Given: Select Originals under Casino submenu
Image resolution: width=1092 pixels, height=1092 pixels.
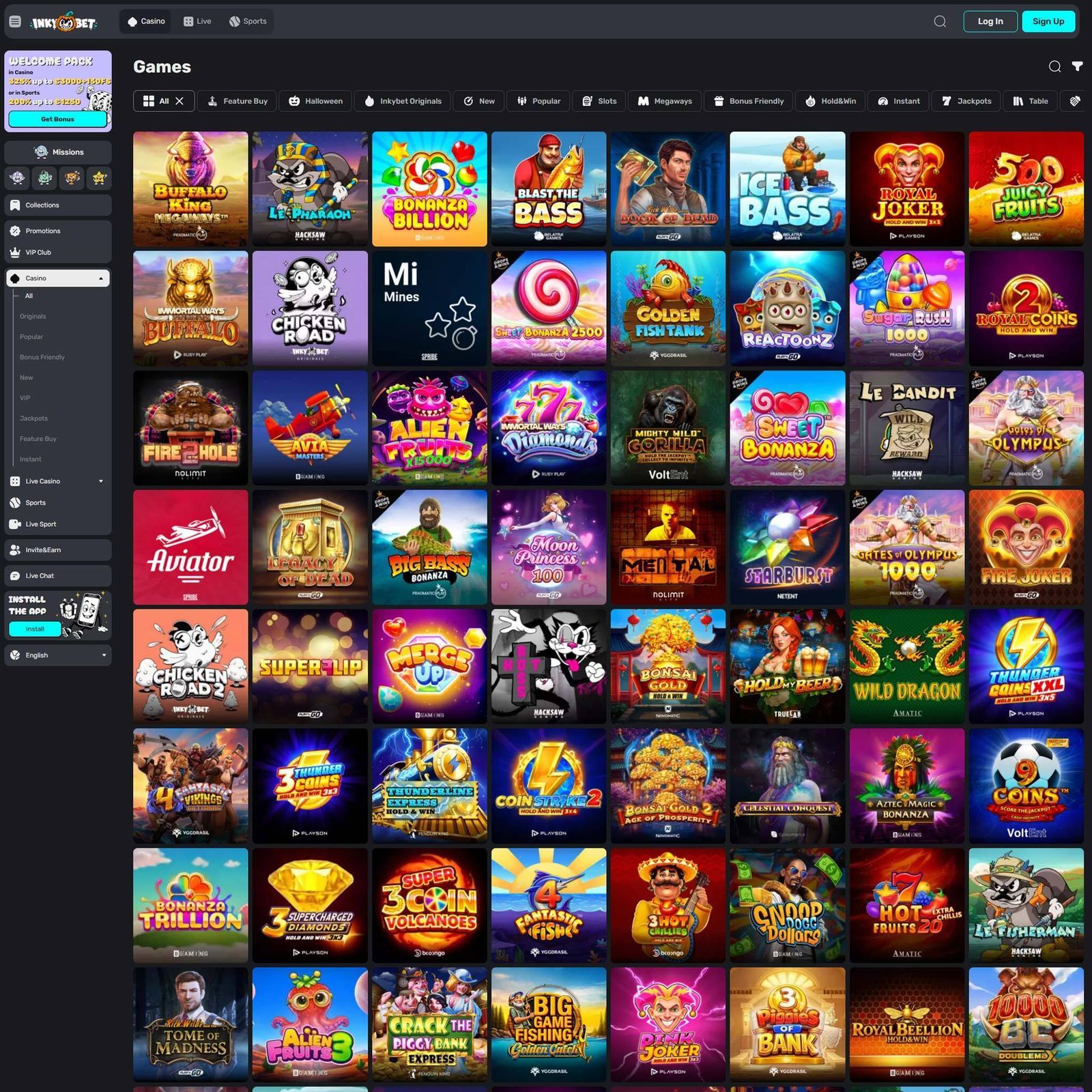Looking at the screenshot, I should click(33, 316).
